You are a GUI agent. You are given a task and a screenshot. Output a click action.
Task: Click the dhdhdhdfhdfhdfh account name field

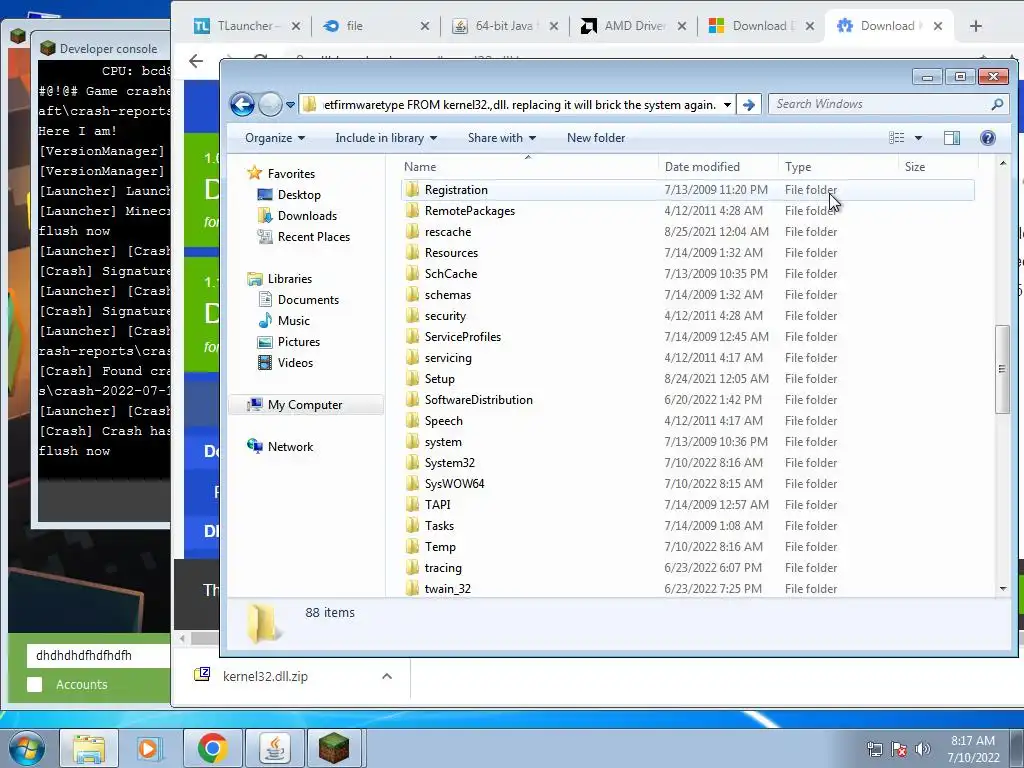pyautogui.click(x=98, y=655)
